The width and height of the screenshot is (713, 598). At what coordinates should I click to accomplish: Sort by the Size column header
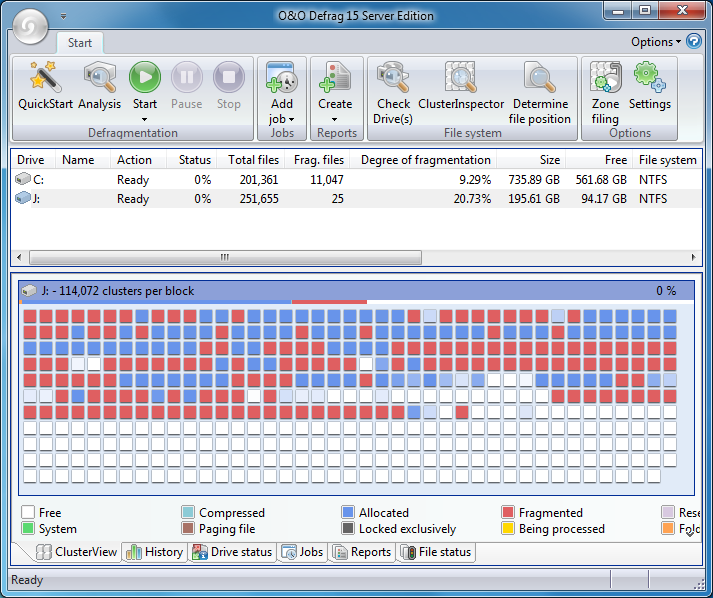[x=531, y=160]
